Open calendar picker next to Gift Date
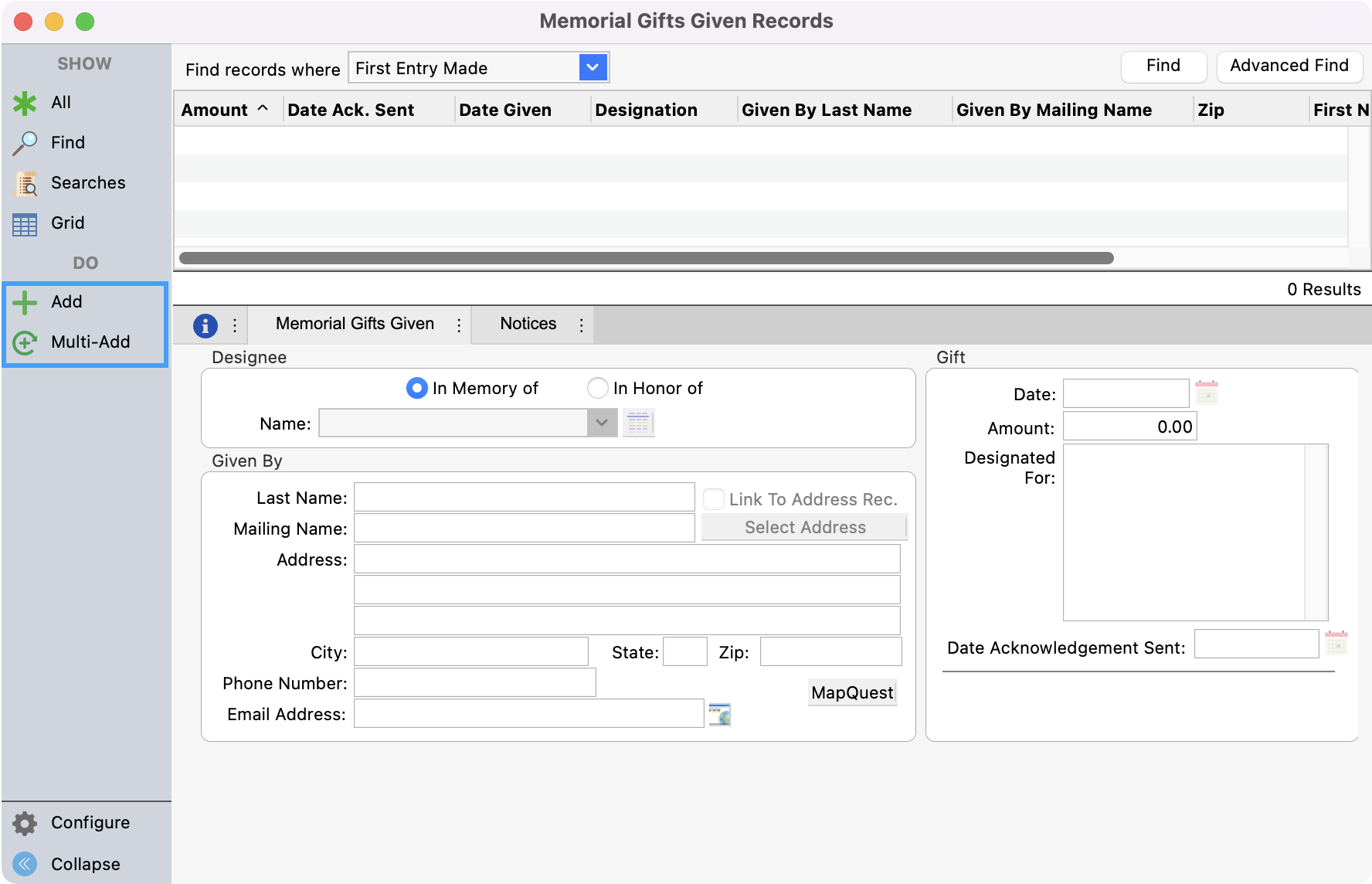This screenshot has width=1372, height=884. (1206, 393)
